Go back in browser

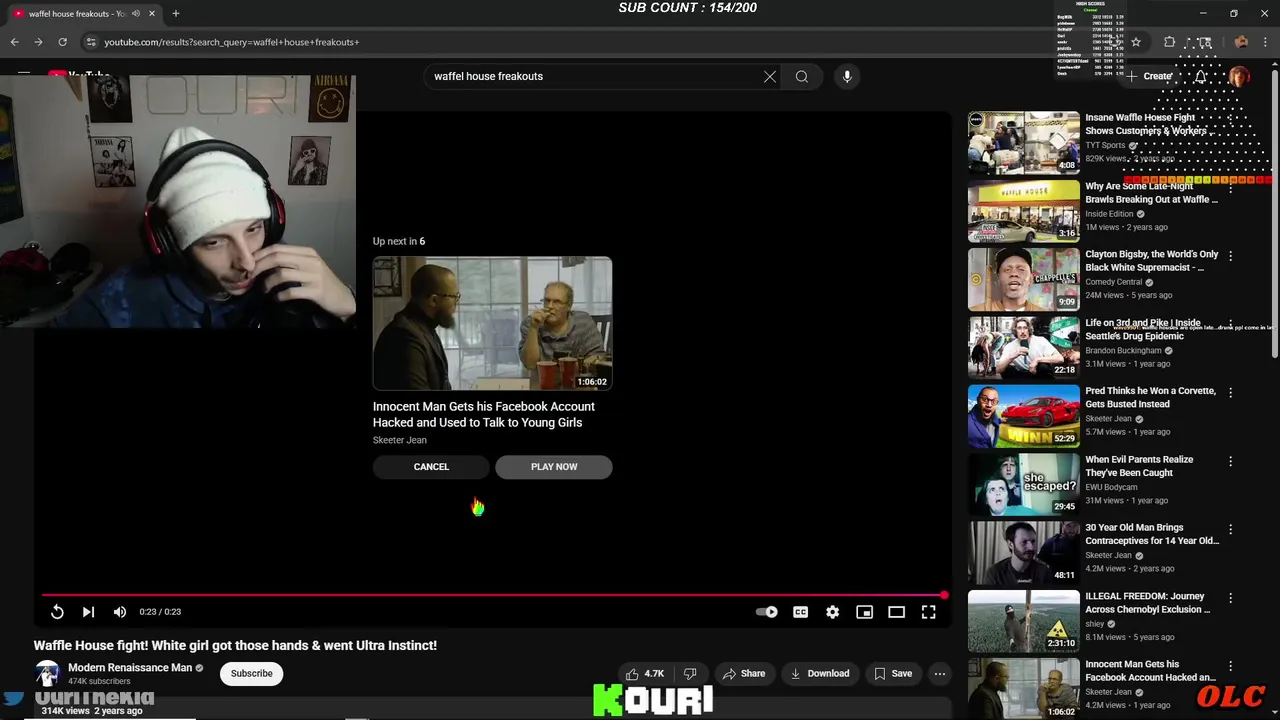pyautogui.click(x=14, y=42)
